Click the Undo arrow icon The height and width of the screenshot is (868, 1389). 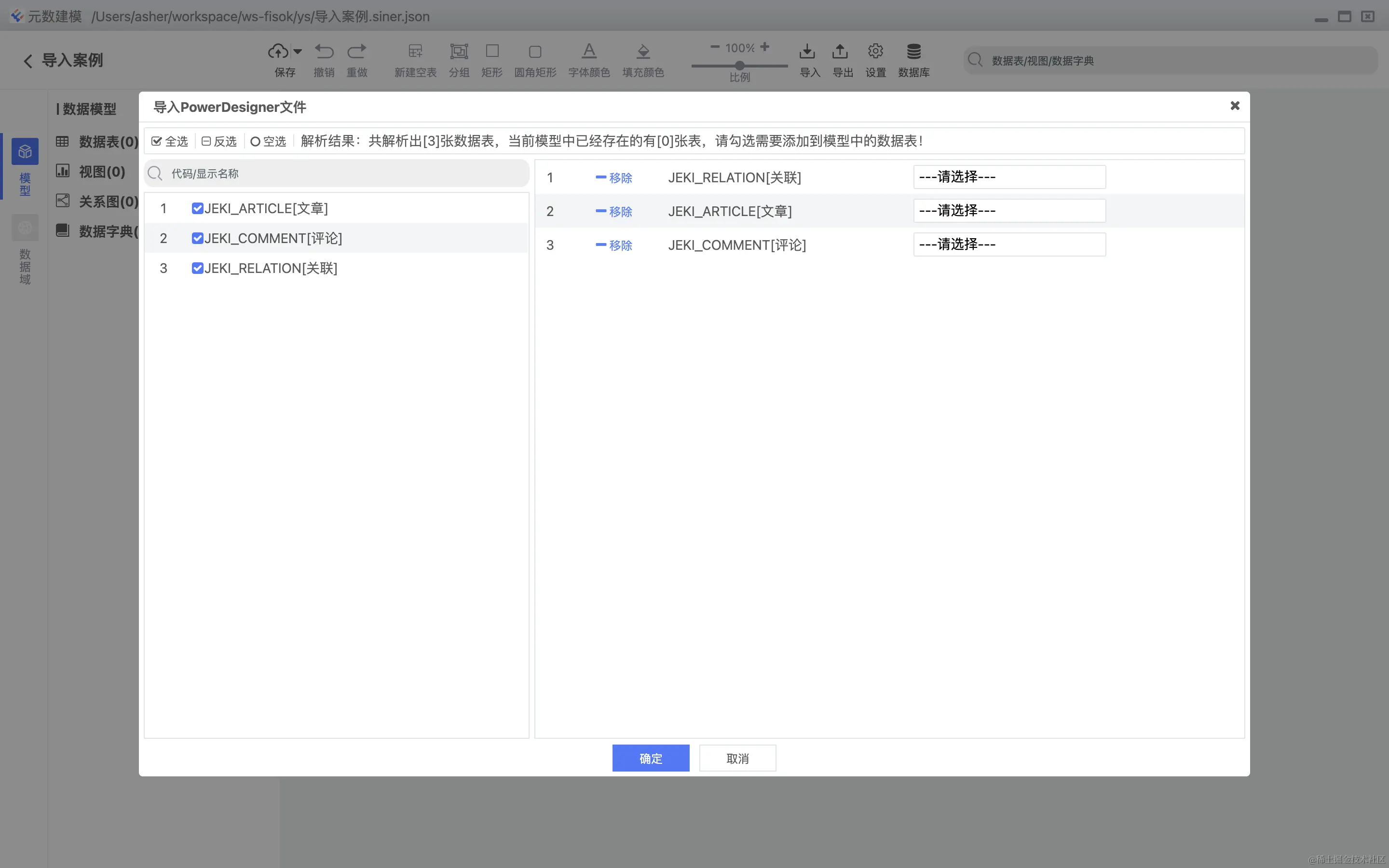pos(324,52)
